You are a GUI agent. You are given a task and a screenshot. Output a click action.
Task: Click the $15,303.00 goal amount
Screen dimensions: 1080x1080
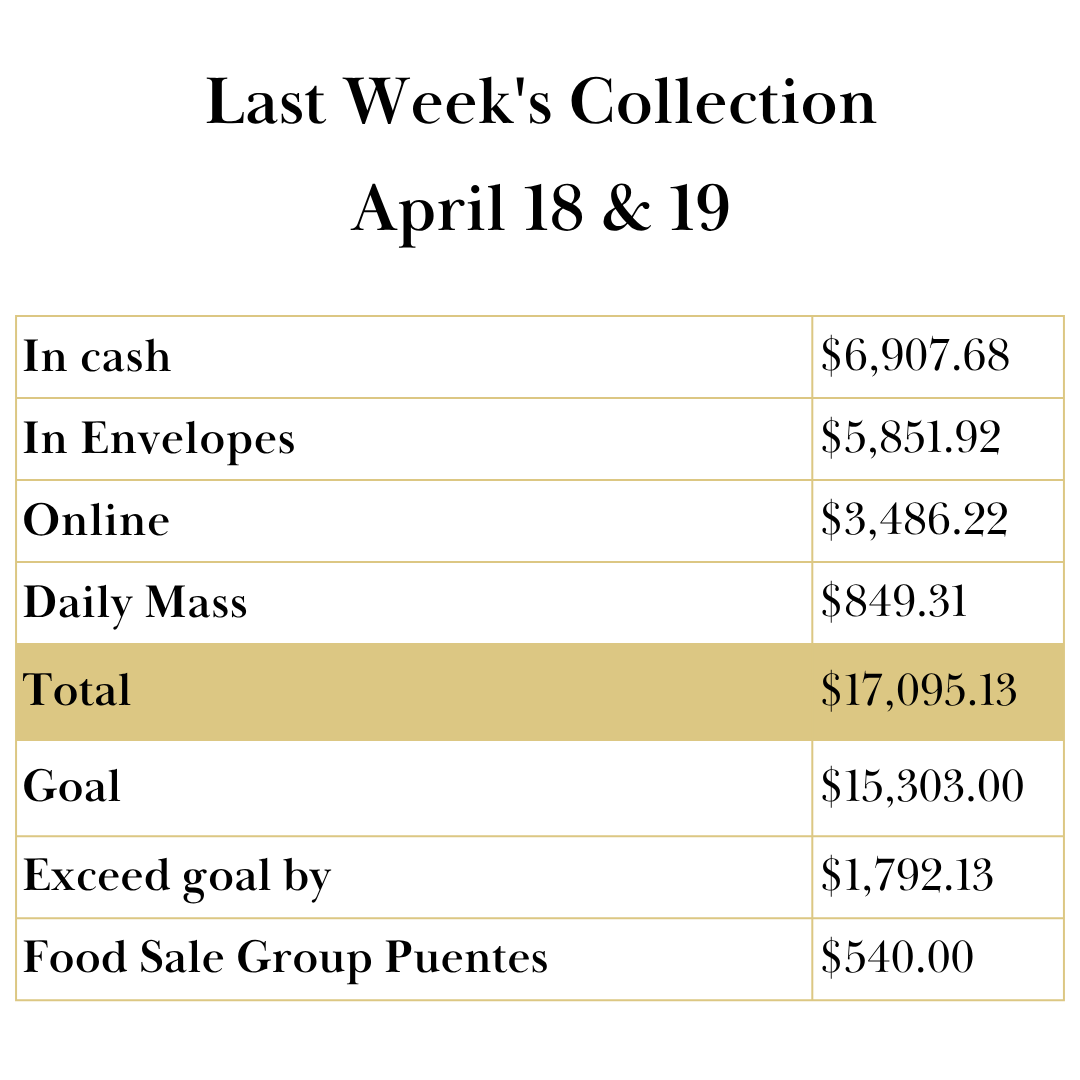(x=922, y=786)
